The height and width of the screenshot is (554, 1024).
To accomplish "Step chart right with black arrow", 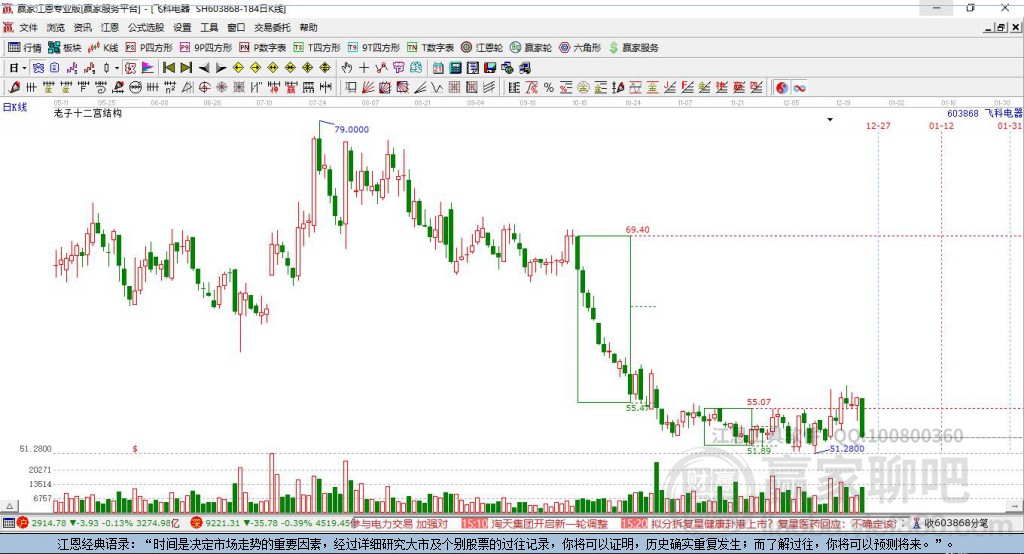I will coord(221,68).
